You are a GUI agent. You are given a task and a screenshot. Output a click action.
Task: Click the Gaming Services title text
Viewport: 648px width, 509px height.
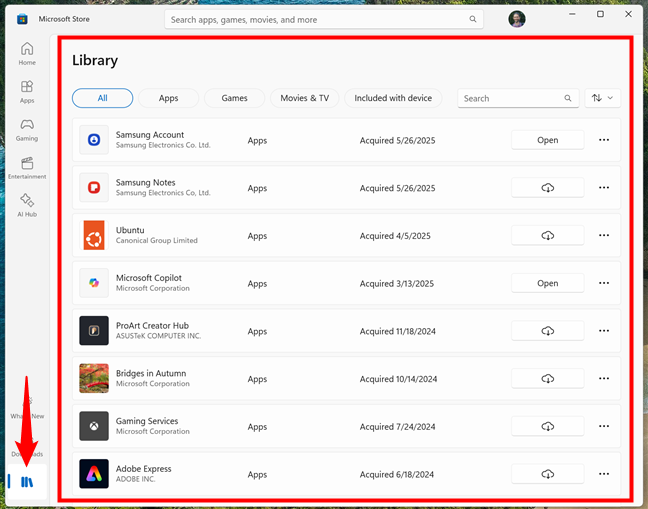pyautogui.click(x=147, y=421)
